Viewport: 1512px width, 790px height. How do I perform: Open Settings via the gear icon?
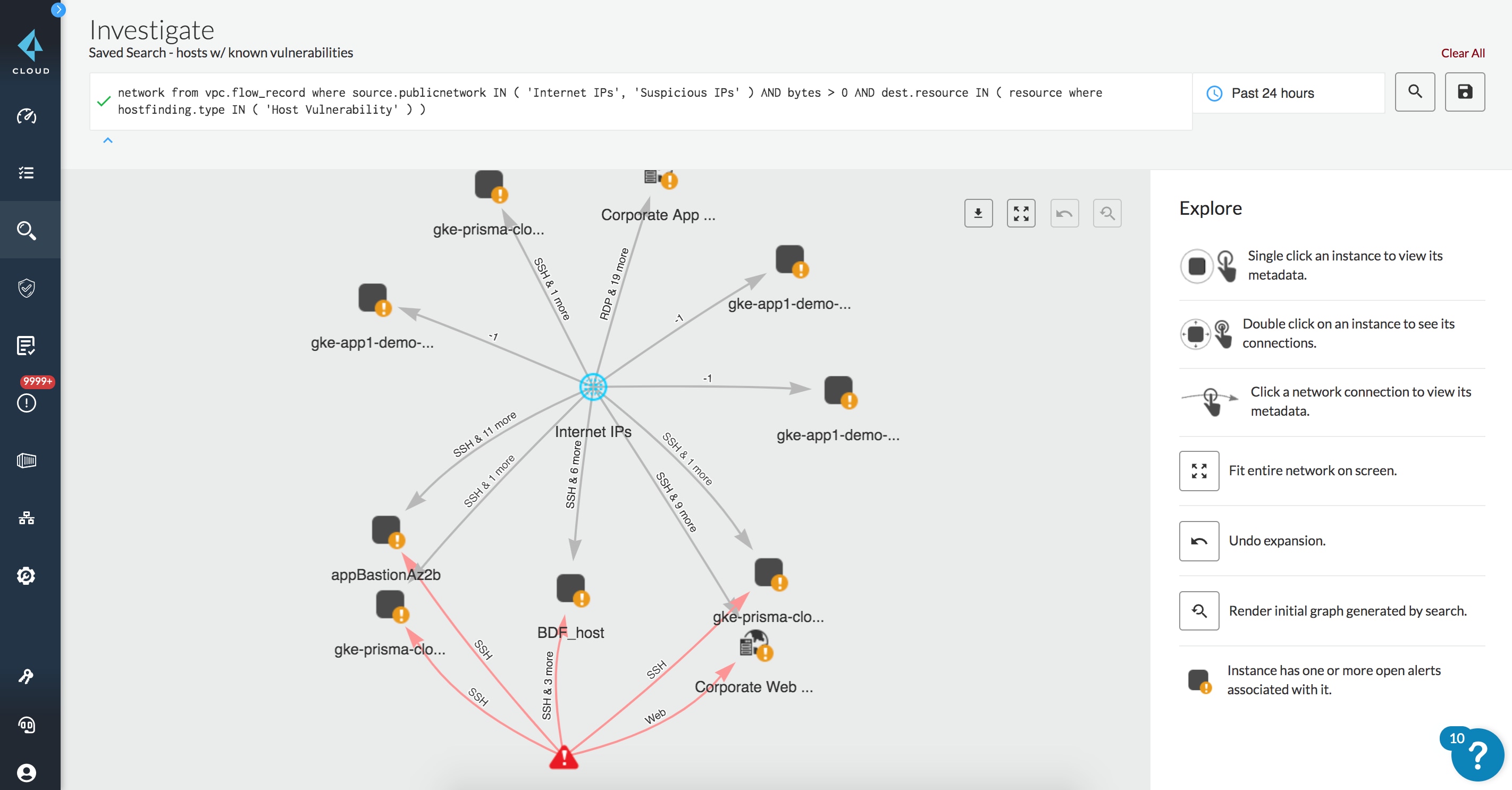point(27,576)
